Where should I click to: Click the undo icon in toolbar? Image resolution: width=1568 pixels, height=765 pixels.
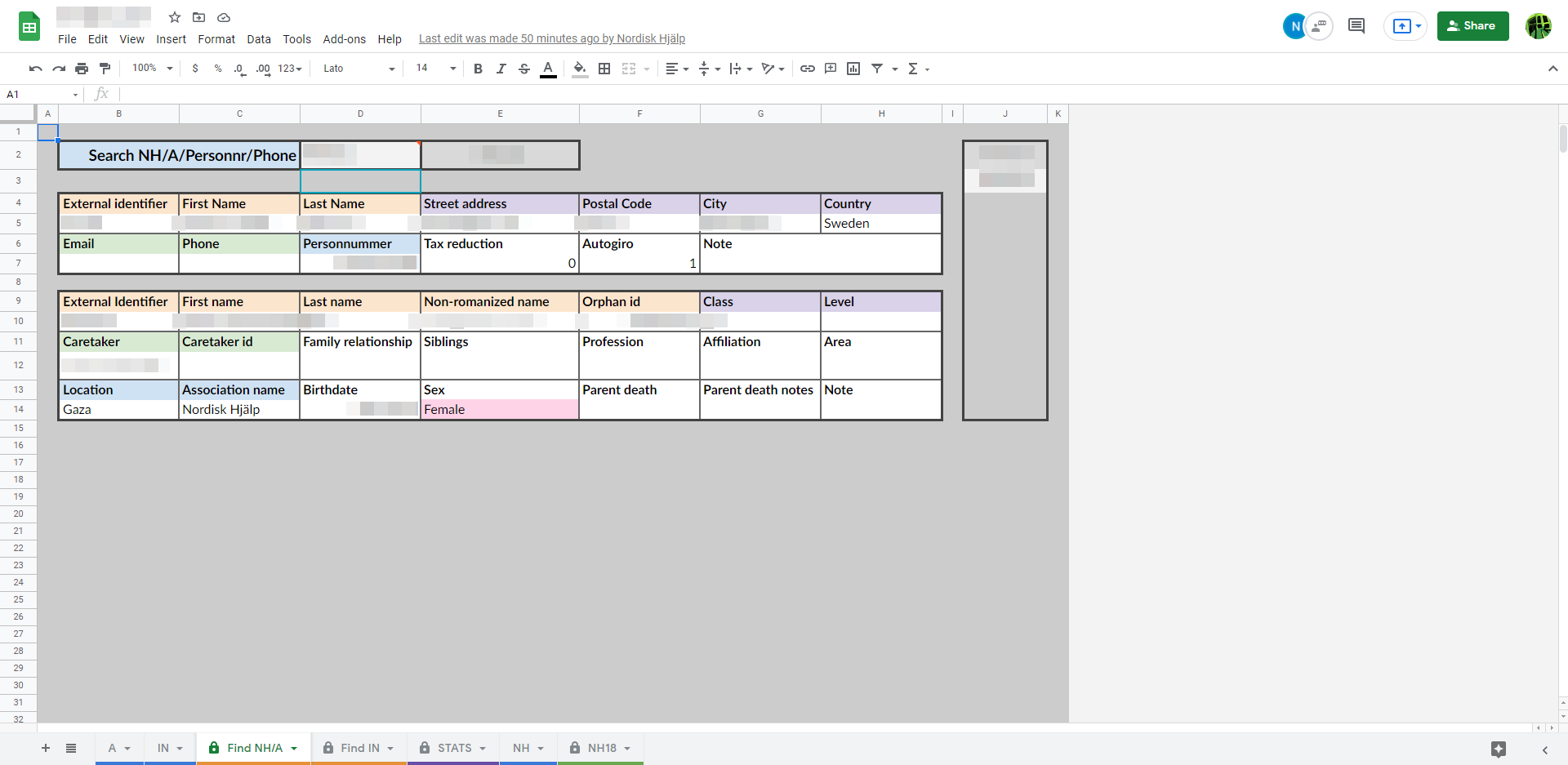tap(35, 69)
